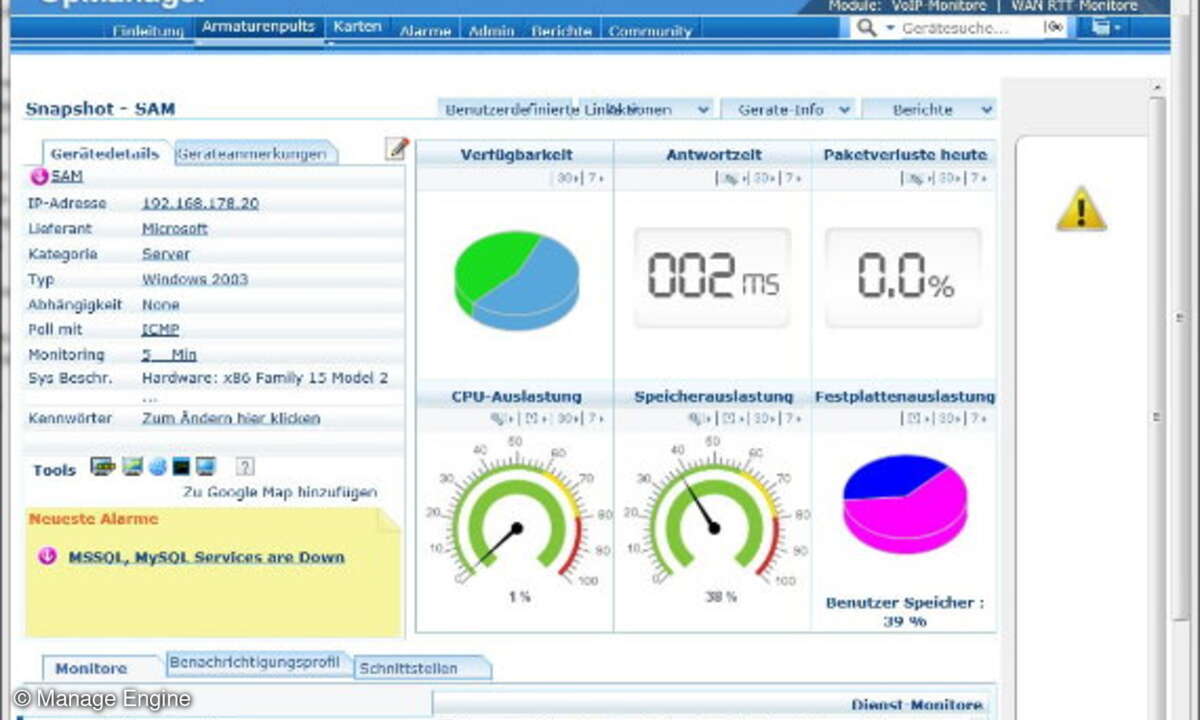Open the Einleitung menu tab
Viewport: 1200px width, 720px height.
click(148, 31)
